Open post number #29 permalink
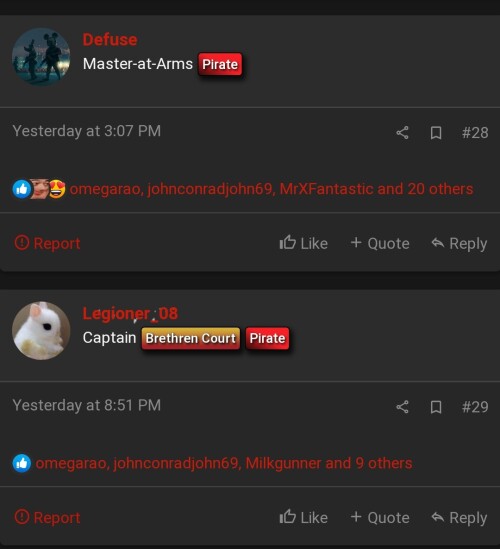This screenshot has width=500, height=549. 475,407
